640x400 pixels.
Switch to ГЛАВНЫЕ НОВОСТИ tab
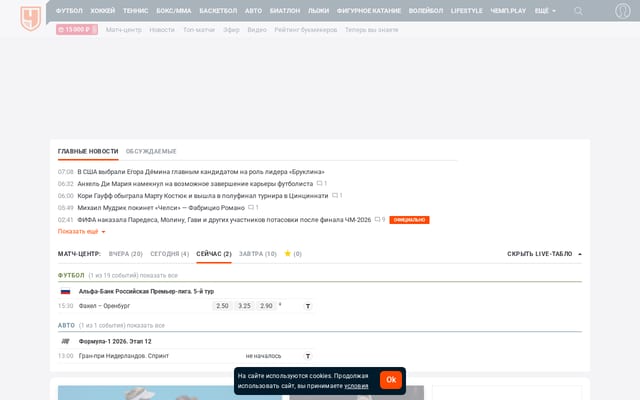point(88,151)
